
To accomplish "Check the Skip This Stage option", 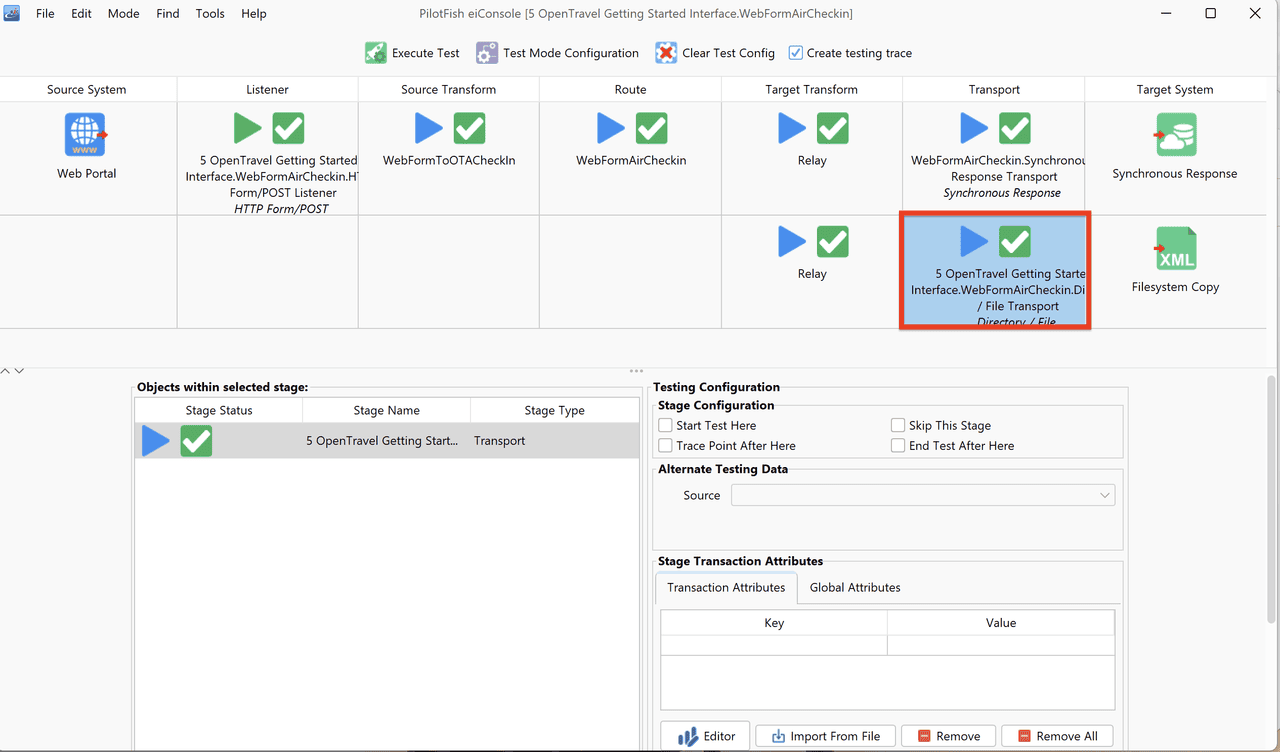I will (898, 425).
